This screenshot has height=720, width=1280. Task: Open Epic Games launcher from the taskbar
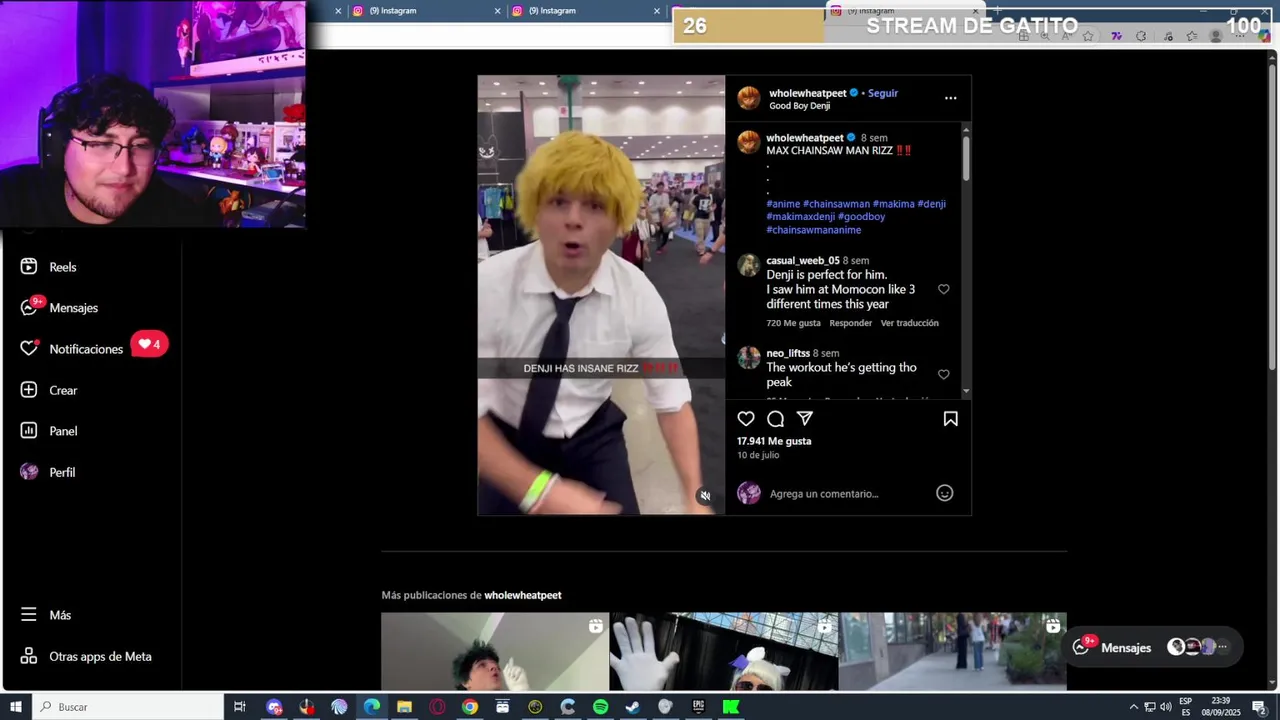pos(698,707)
